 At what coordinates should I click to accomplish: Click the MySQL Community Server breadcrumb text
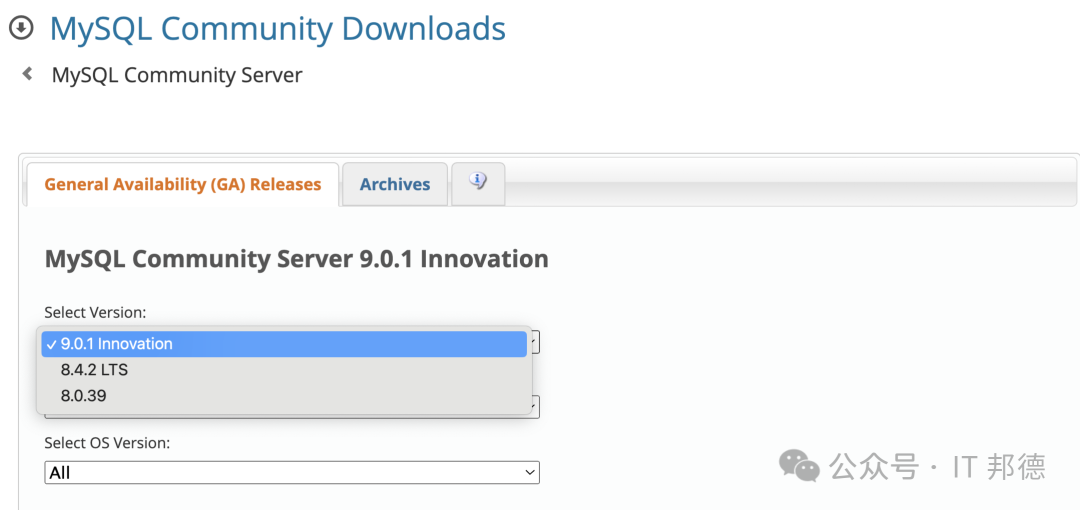(x=177, y=74)
